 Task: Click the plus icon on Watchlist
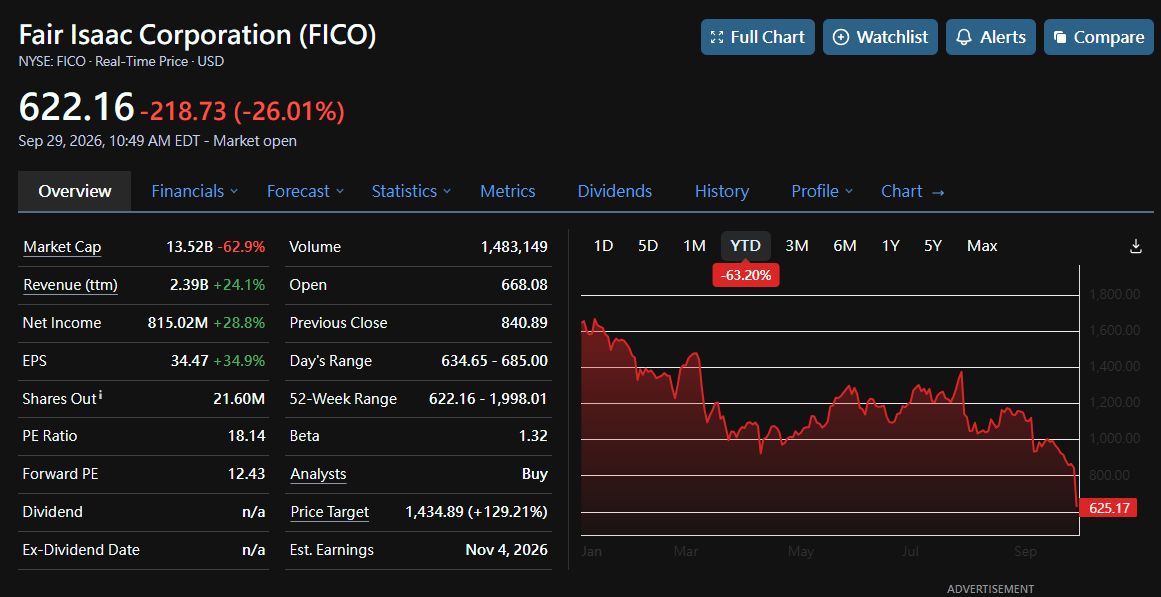click(841, 37)
